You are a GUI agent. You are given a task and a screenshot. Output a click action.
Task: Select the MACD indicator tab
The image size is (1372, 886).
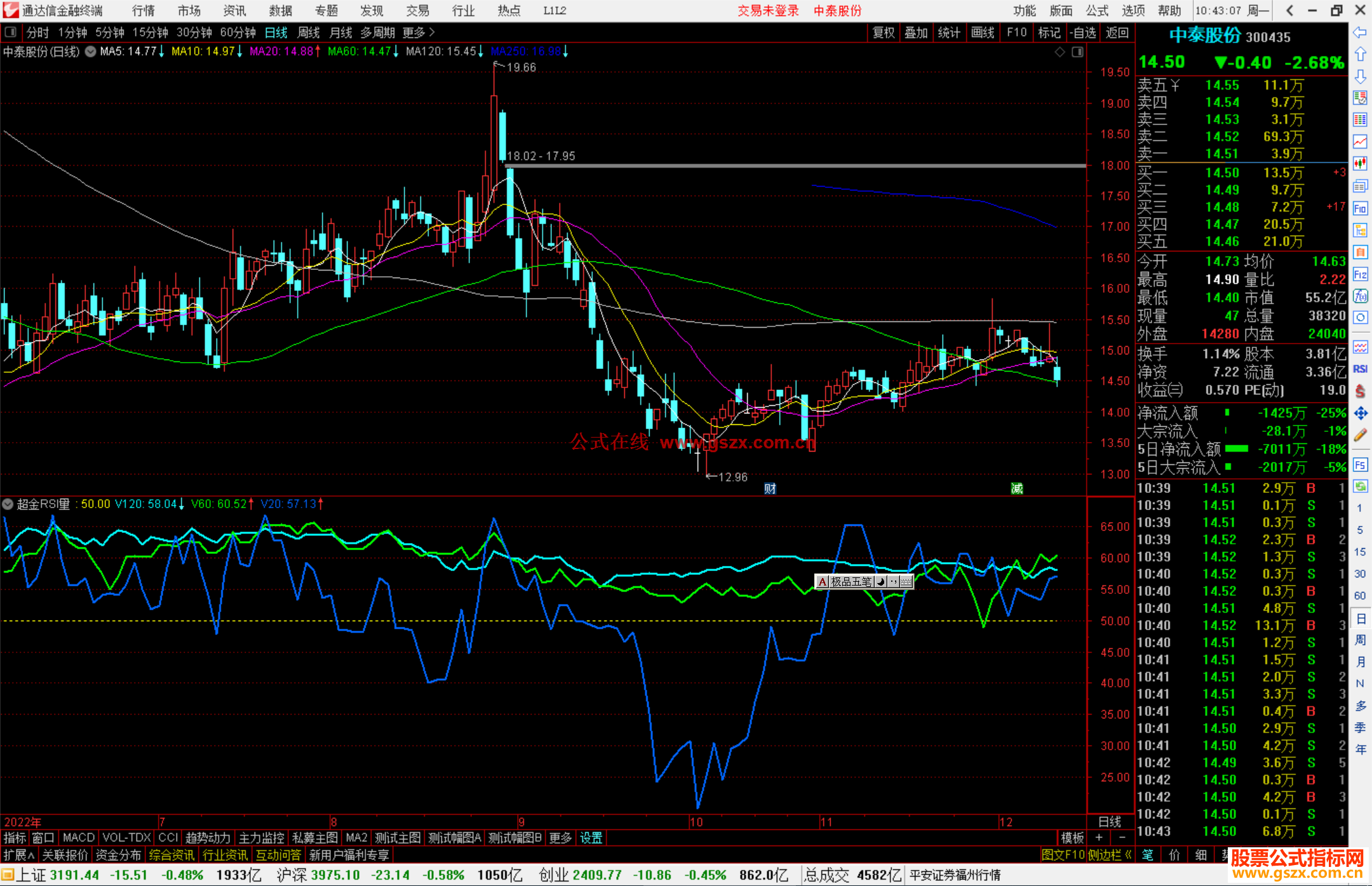pyautogui.click(x=78, y=838)
